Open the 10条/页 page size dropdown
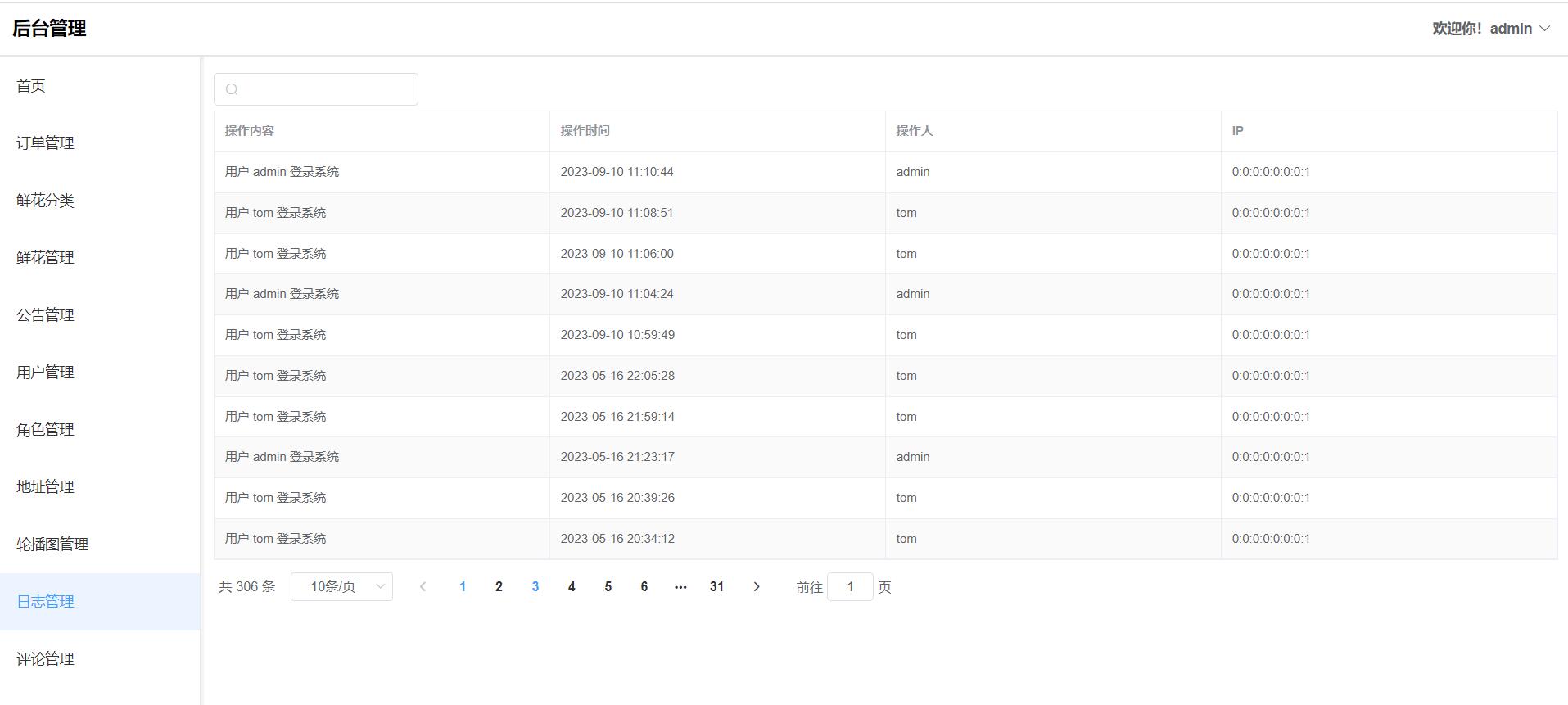Image resolution: width=1568 pixels, height=705 pixels. pos(341,586)
